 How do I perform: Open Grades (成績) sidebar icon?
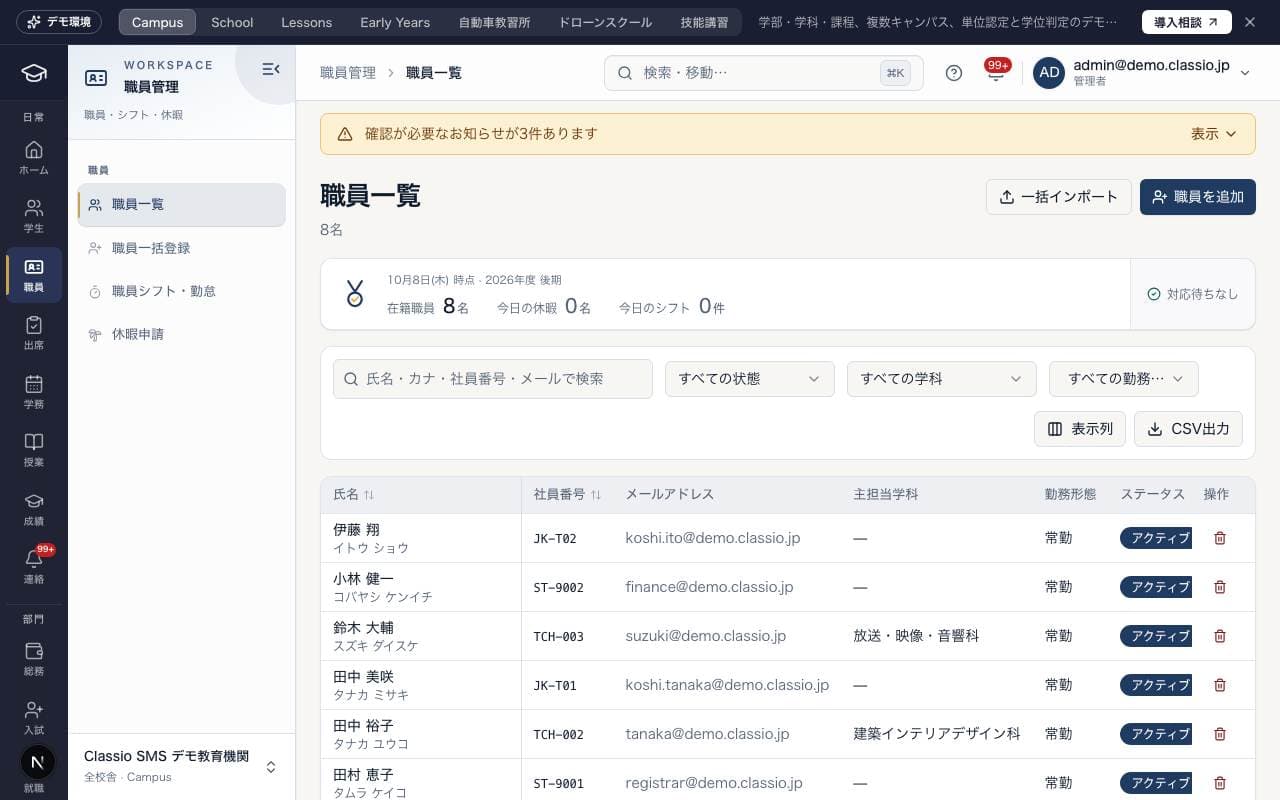coord(34,509)
